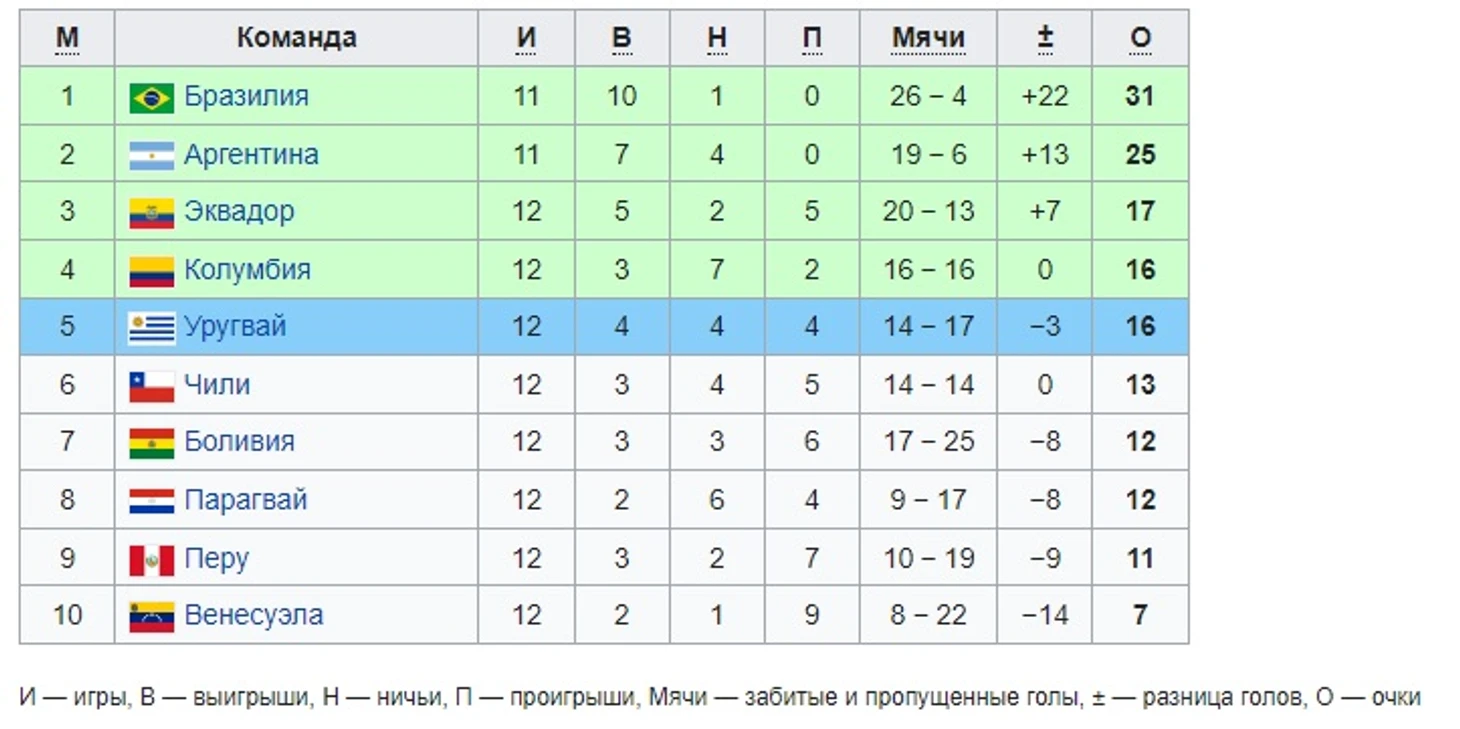
Task: Follow the Венесуэла link
Action: (x=253, y=615)
